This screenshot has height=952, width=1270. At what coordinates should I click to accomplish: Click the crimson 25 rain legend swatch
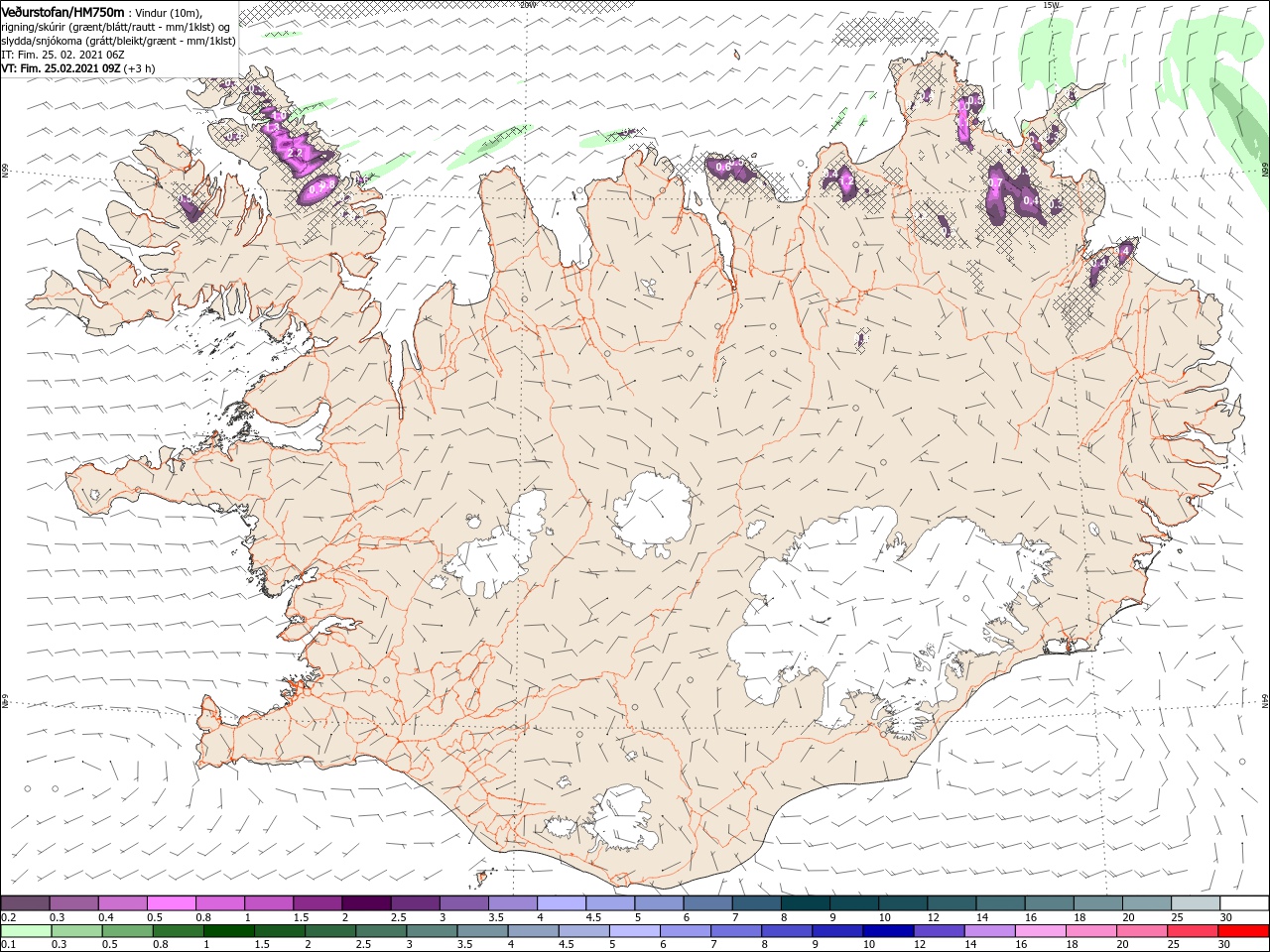pos(1194,931)
